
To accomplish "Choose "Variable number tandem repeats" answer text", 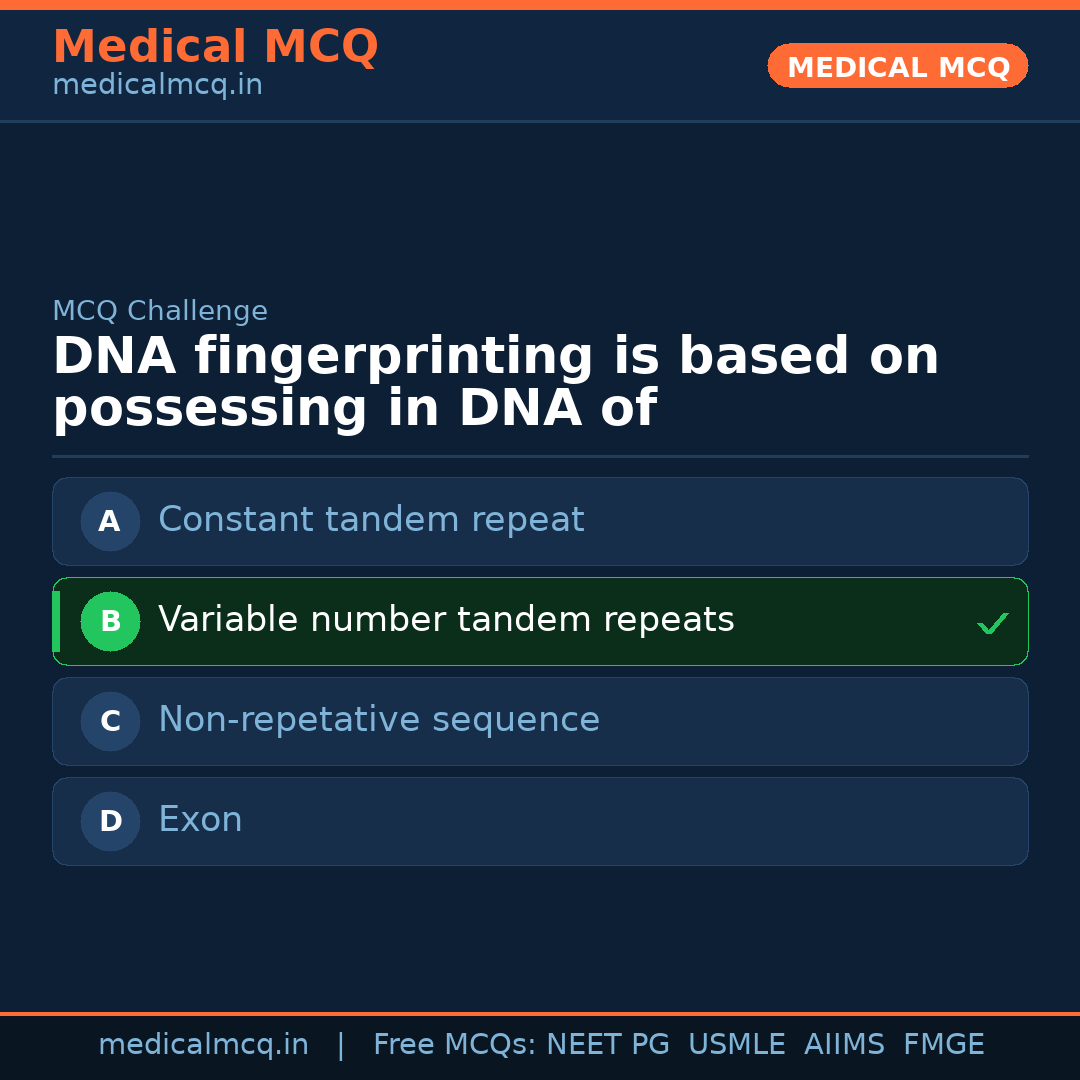I will click(446, 620).
